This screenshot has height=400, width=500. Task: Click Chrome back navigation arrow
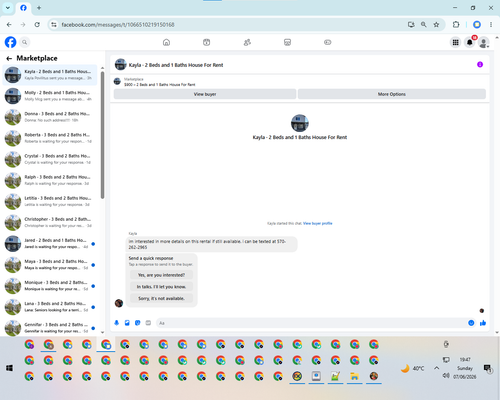[x=9, y=25]
